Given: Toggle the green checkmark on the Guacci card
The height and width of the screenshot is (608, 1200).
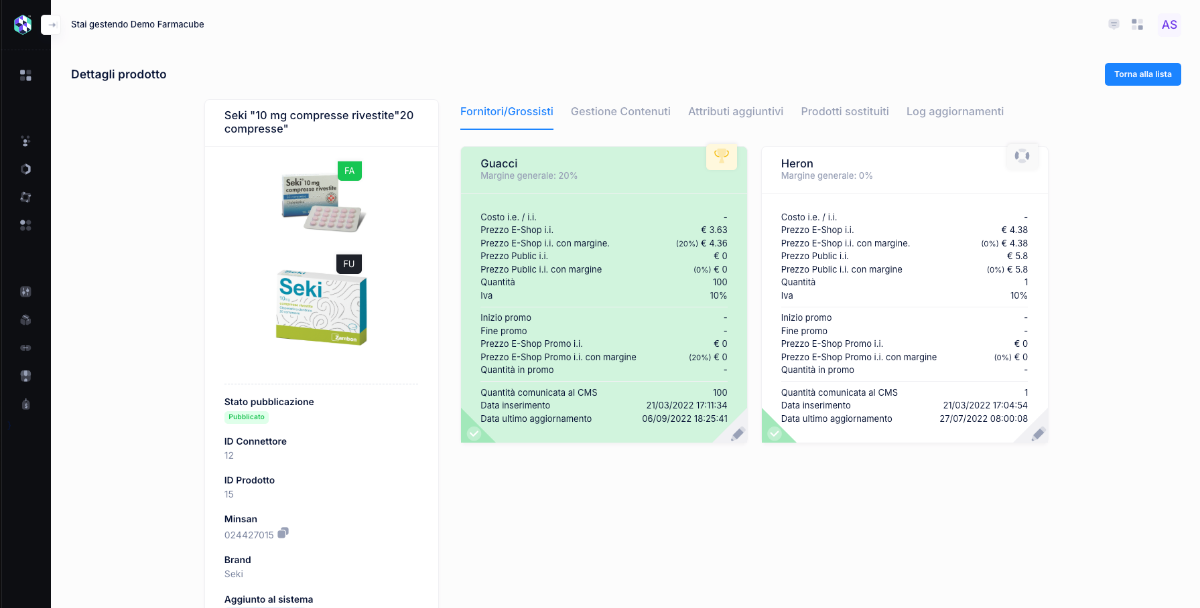Looking at the screenshot, I should 474,434.
